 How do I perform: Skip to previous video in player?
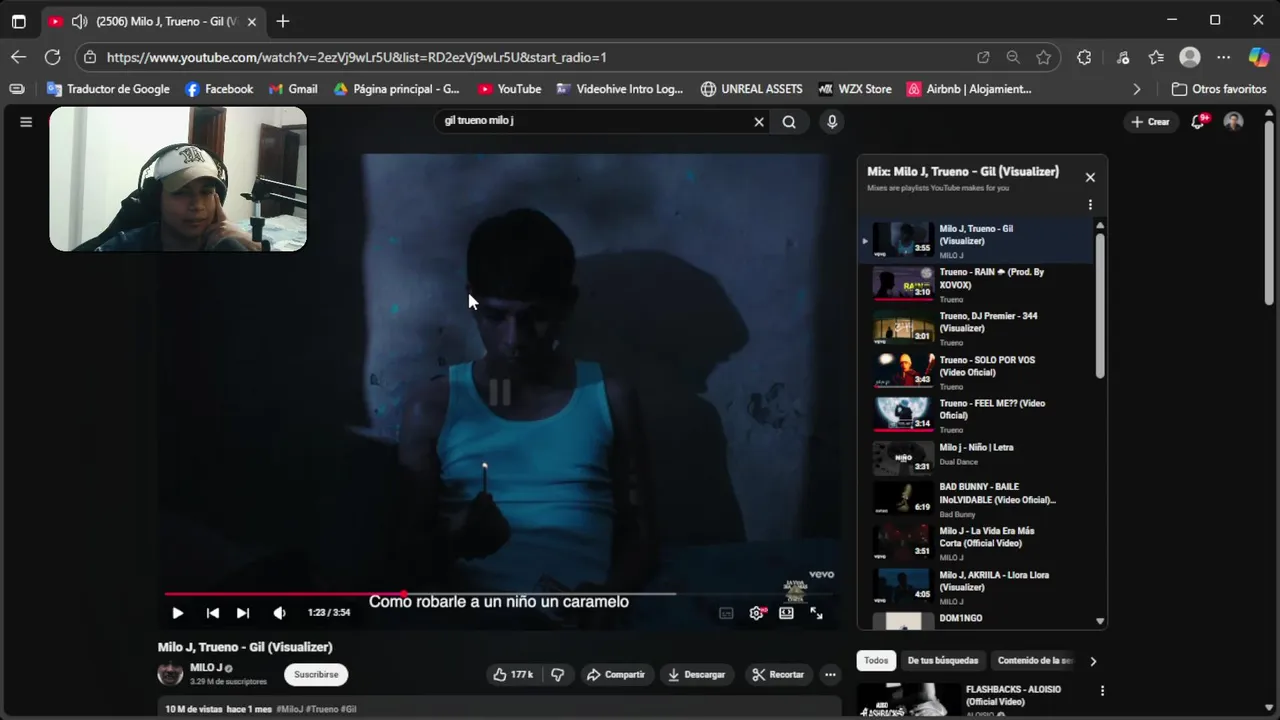pos(213,613)
